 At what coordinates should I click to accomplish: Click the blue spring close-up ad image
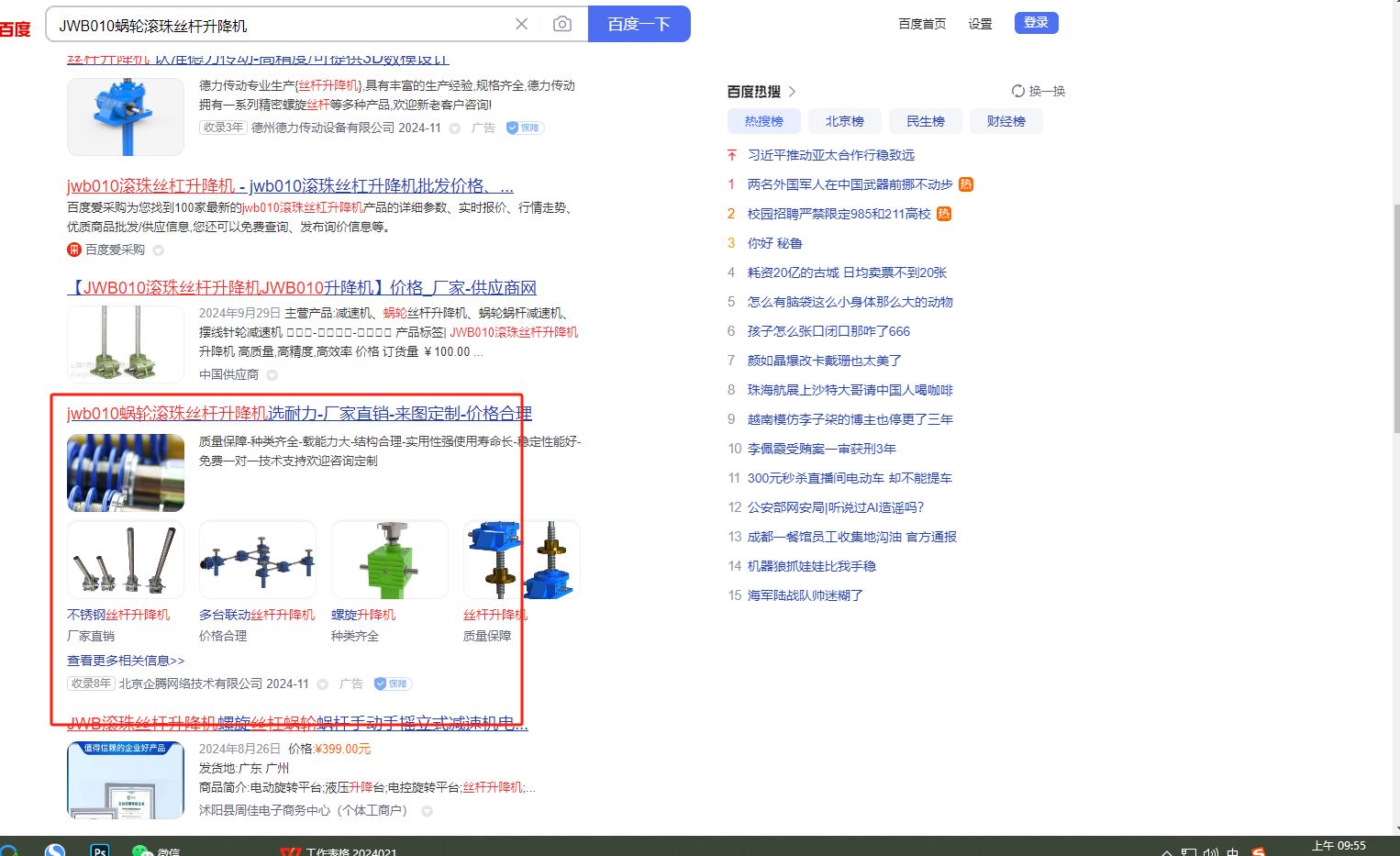(x=126, y=472)
